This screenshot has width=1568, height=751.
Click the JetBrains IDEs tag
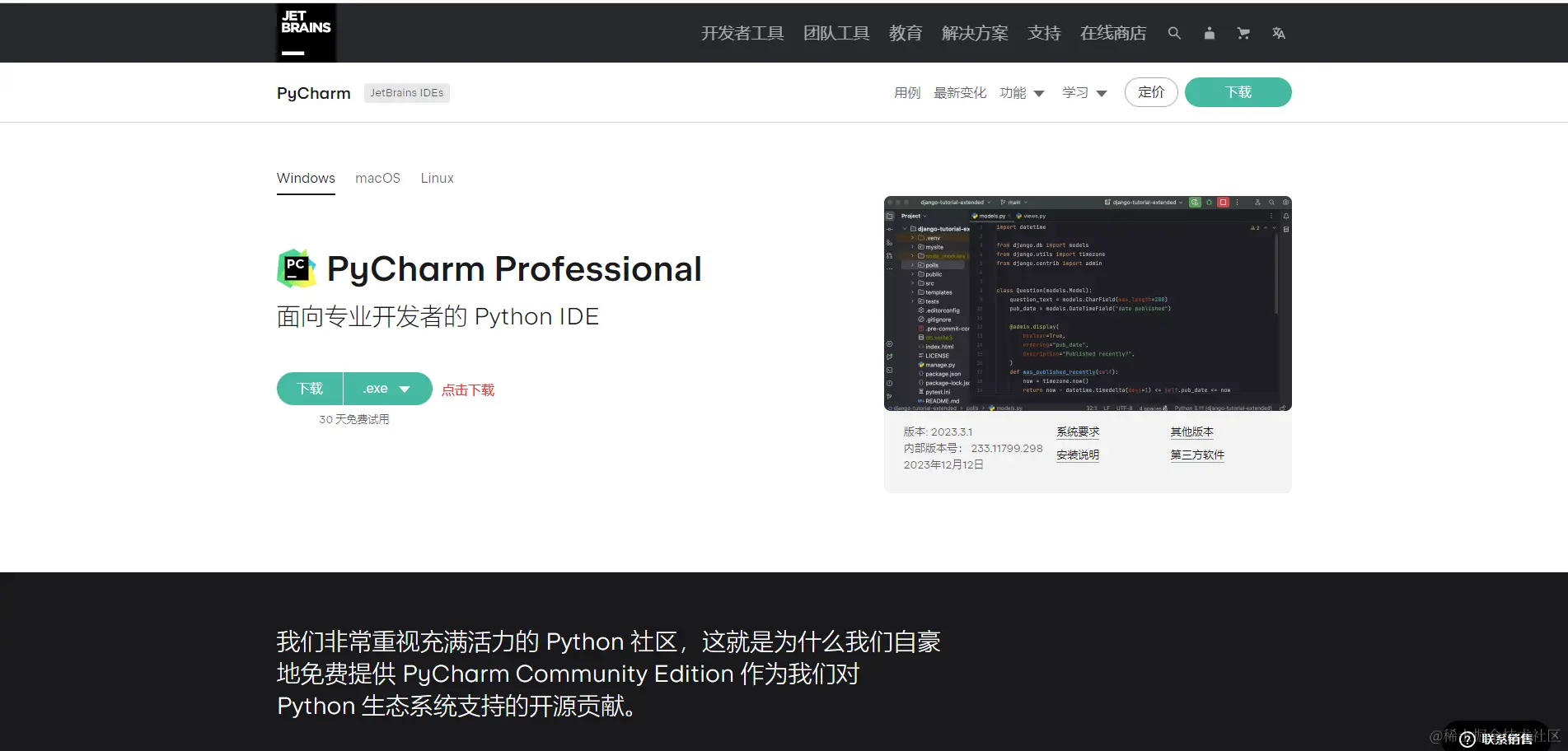(x=407, y=93)
